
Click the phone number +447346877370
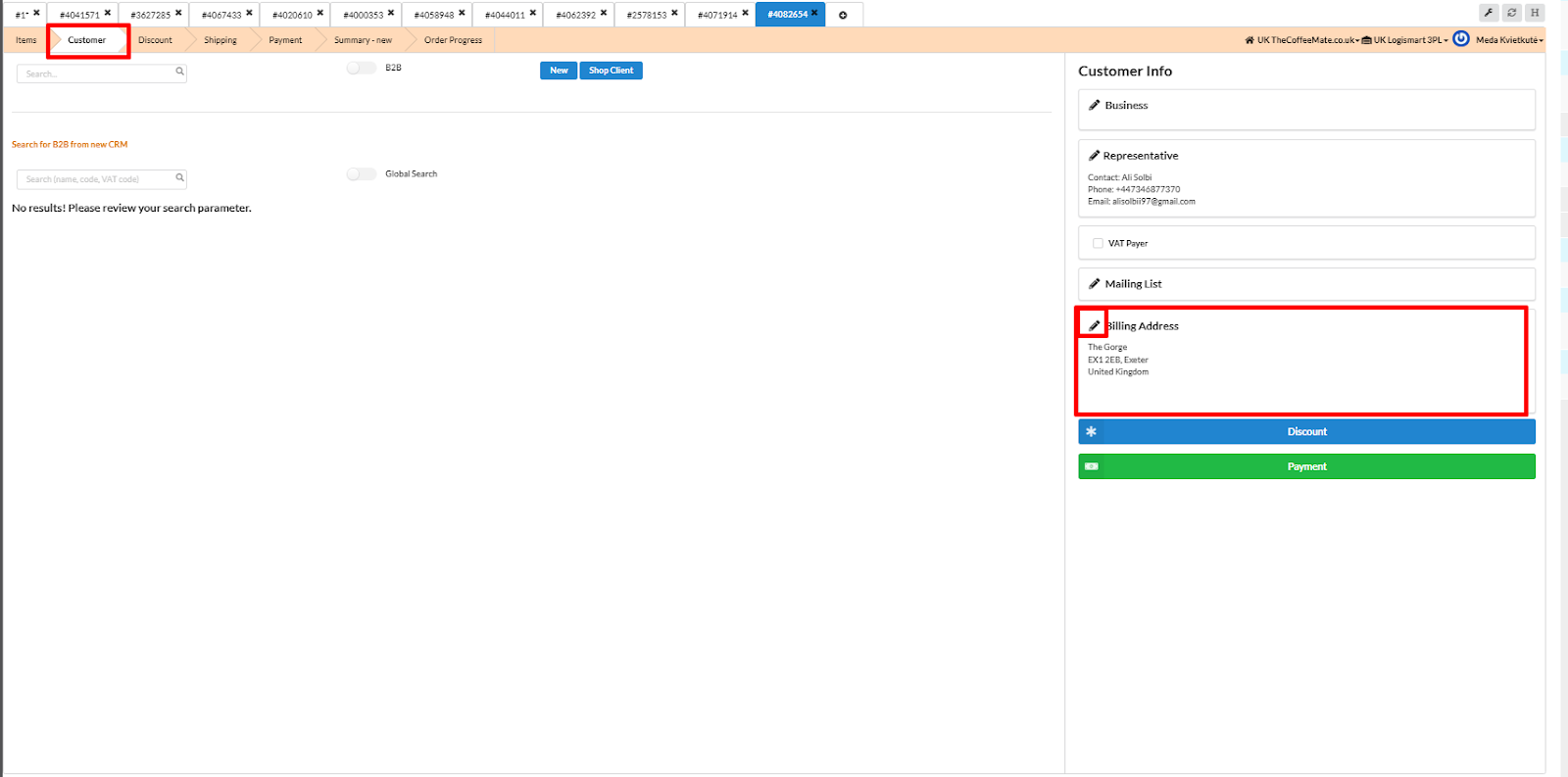1148,189
